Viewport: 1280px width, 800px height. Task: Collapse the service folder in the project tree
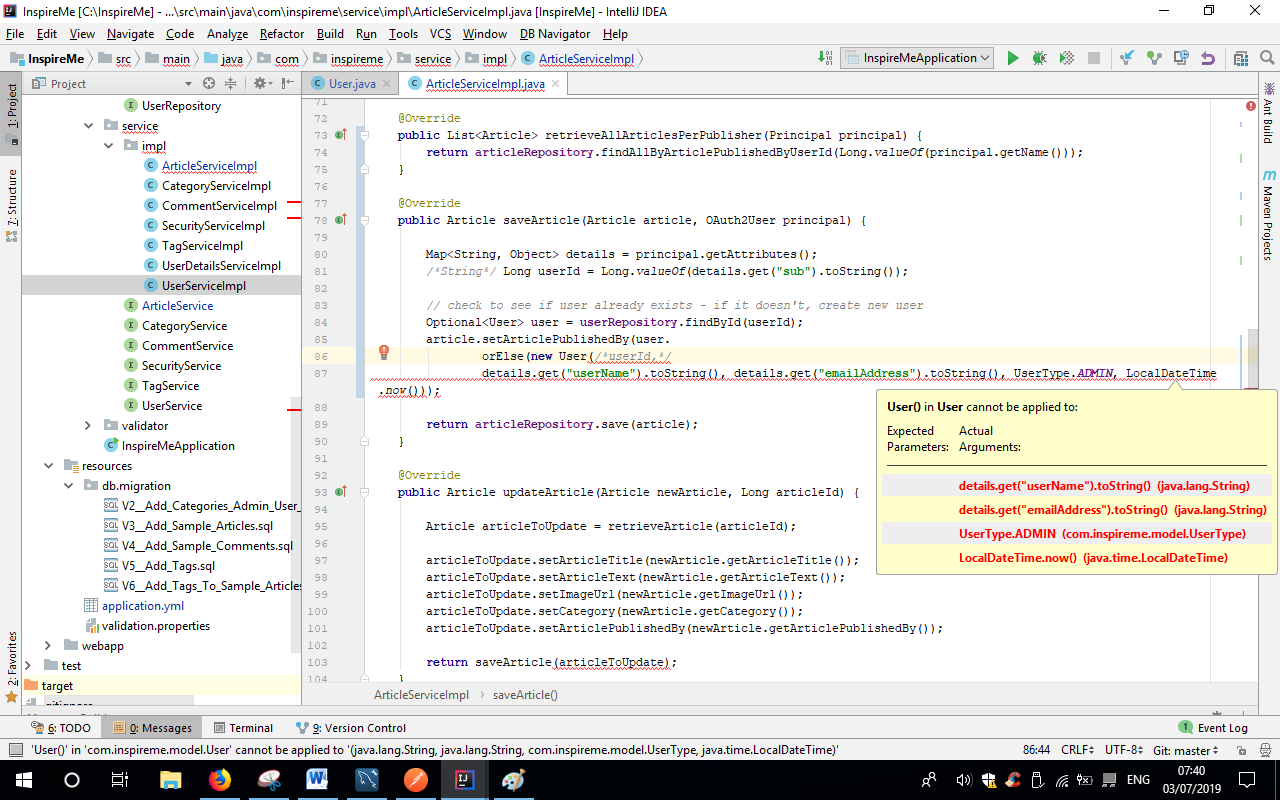tap(89, 126)
